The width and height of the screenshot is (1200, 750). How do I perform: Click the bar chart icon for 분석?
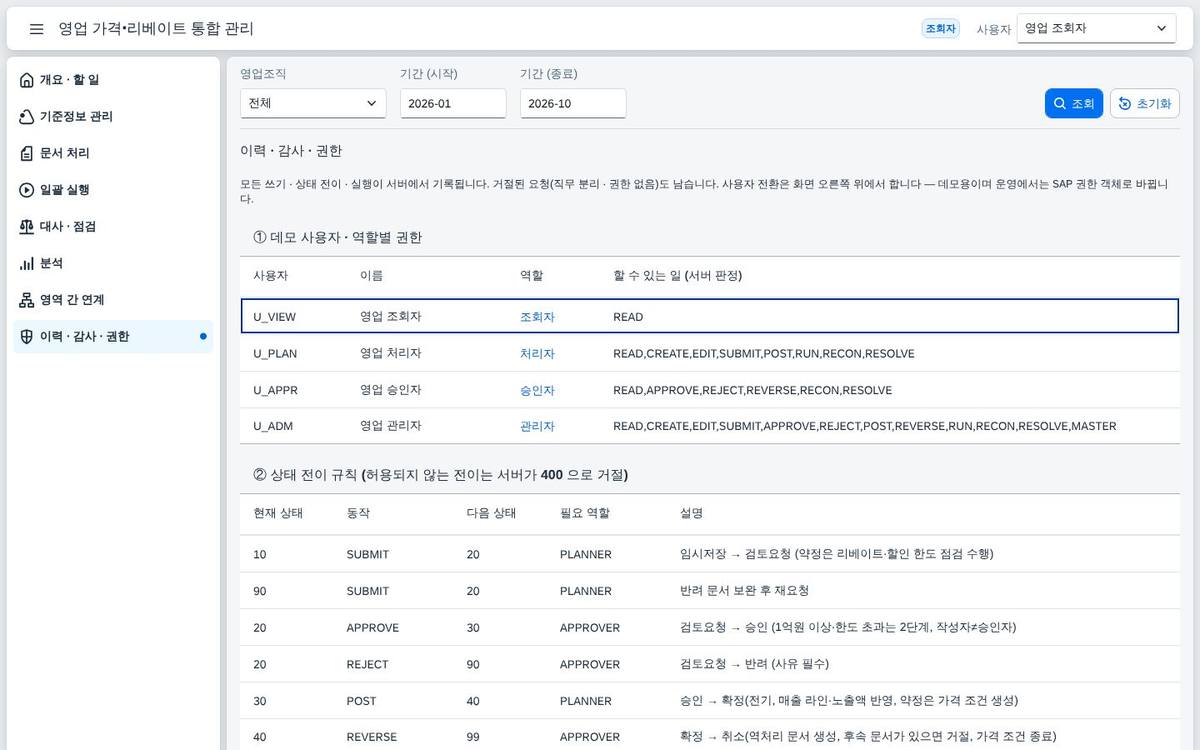(x=27, y=263)
